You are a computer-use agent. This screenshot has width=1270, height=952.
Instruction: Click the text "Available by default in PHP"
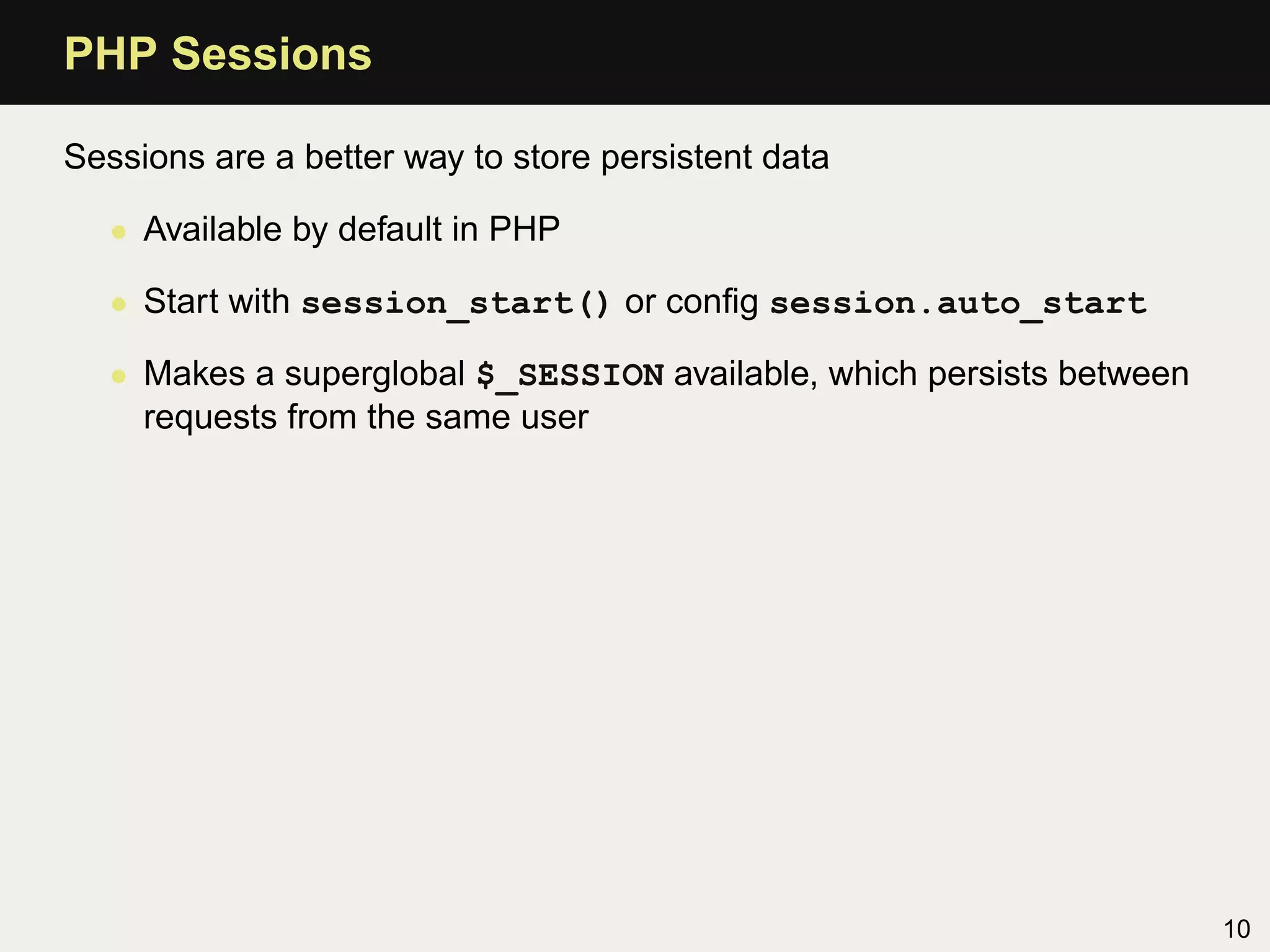(352, 229)
